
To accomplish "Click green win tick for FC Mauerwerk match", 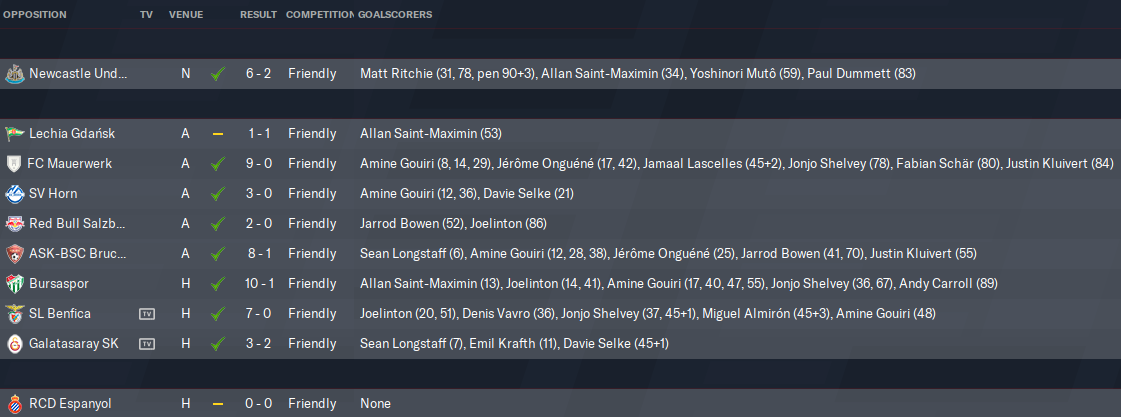I will 217,164.
